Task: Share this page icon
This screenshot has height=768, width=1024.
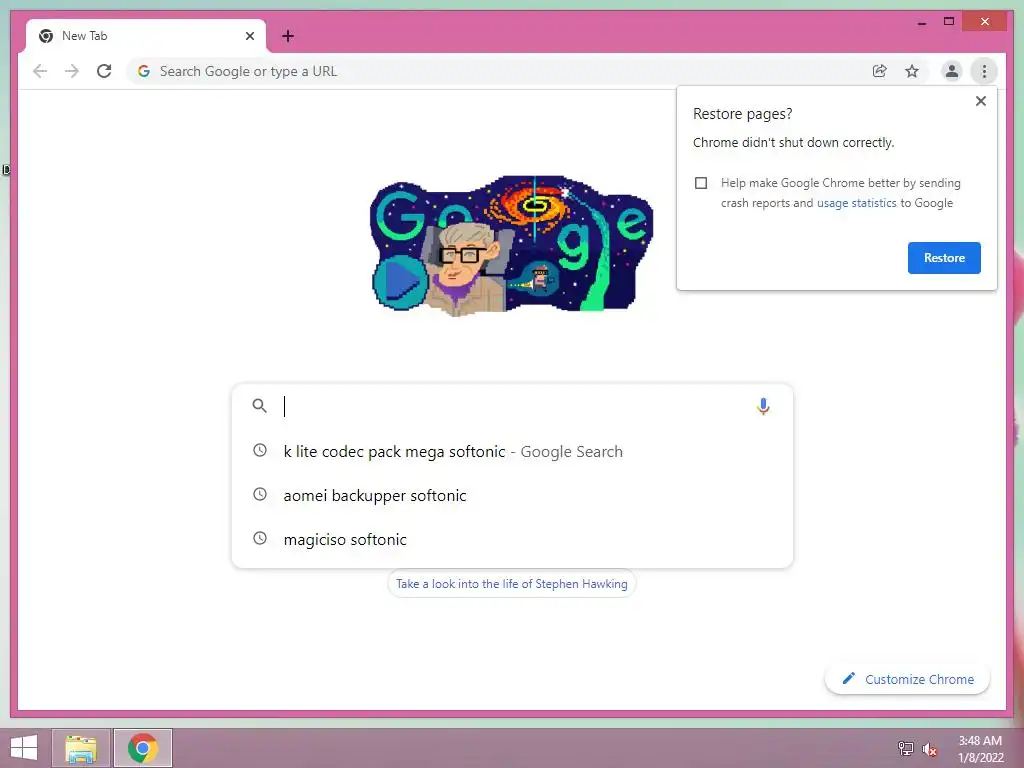Action: coord(880,71)
